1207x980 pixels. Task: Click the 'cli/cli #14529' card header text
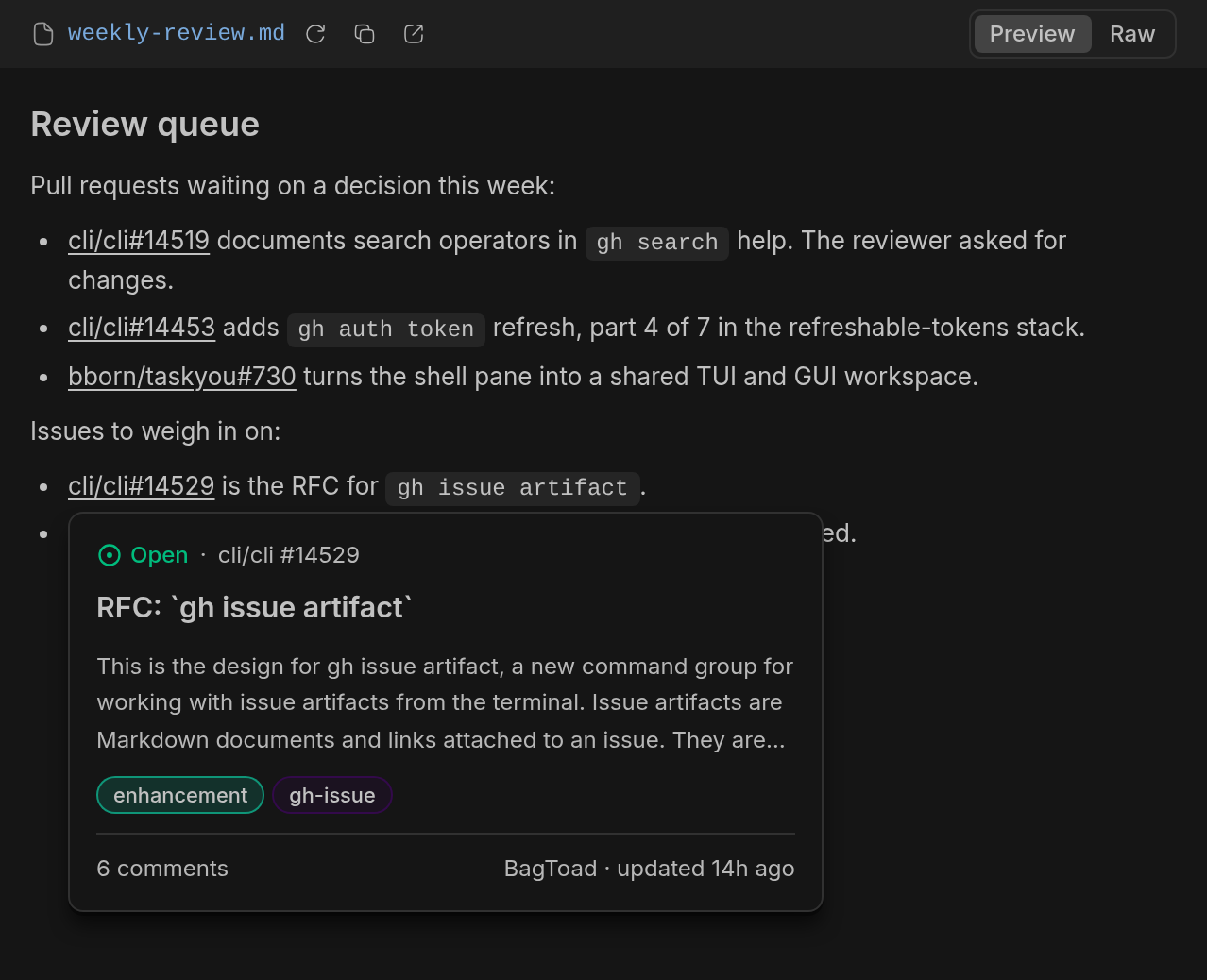pyautogui.click(x=289, y=555)
